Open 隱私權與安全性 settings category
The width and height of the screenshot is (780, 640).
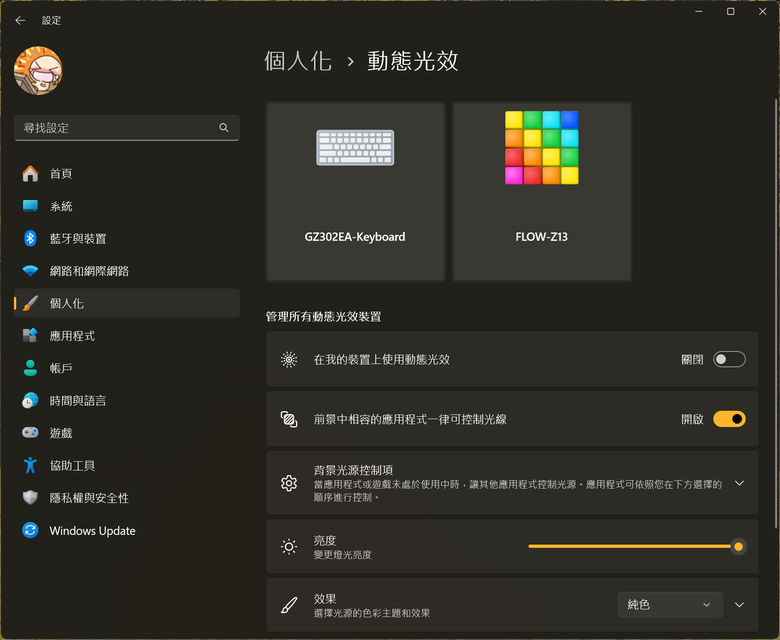coord(127,498)
